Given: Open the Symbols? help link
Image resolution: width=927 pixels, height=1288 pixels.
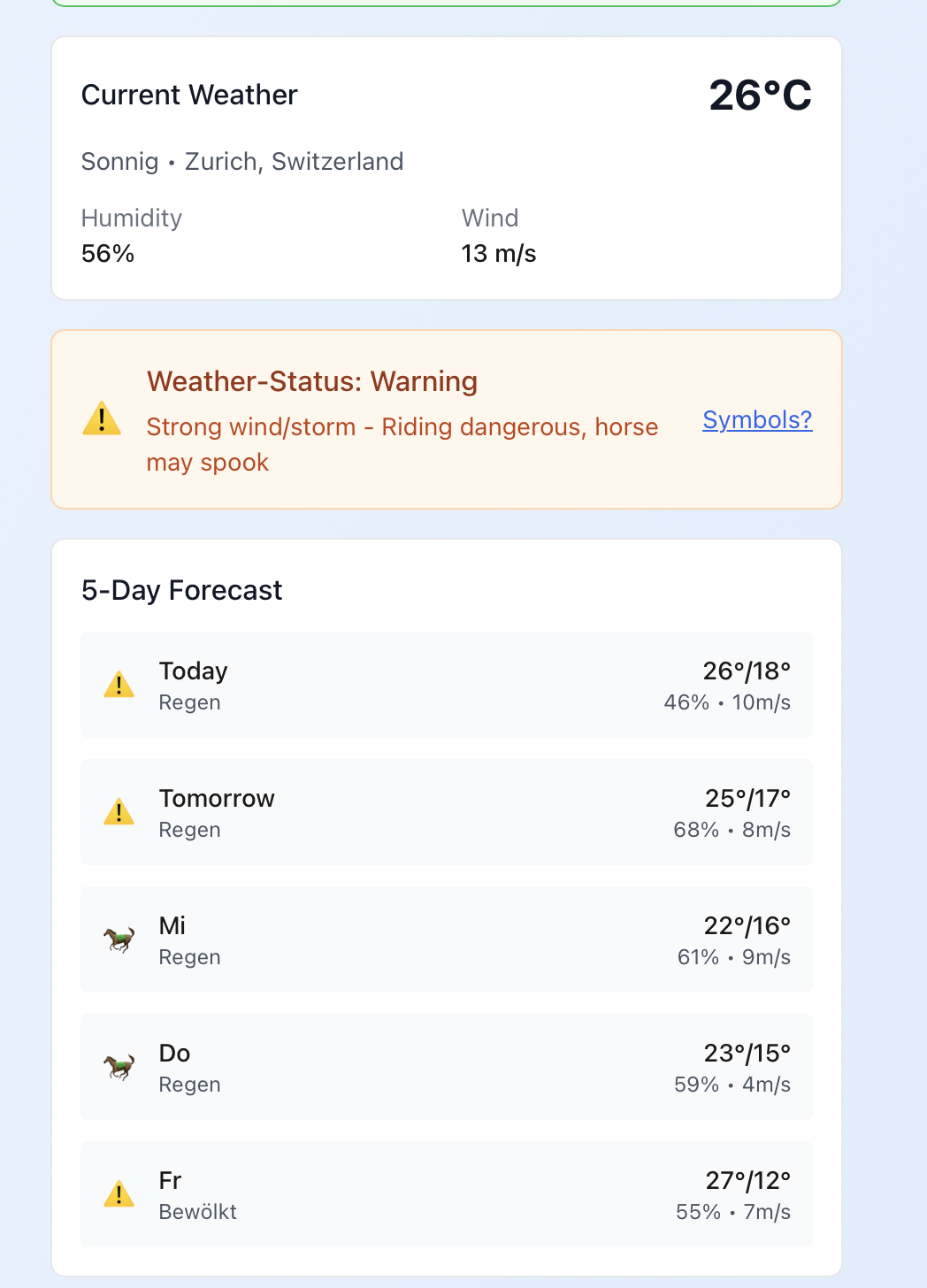Looking at the screenshot, I should tap(757, 419).
